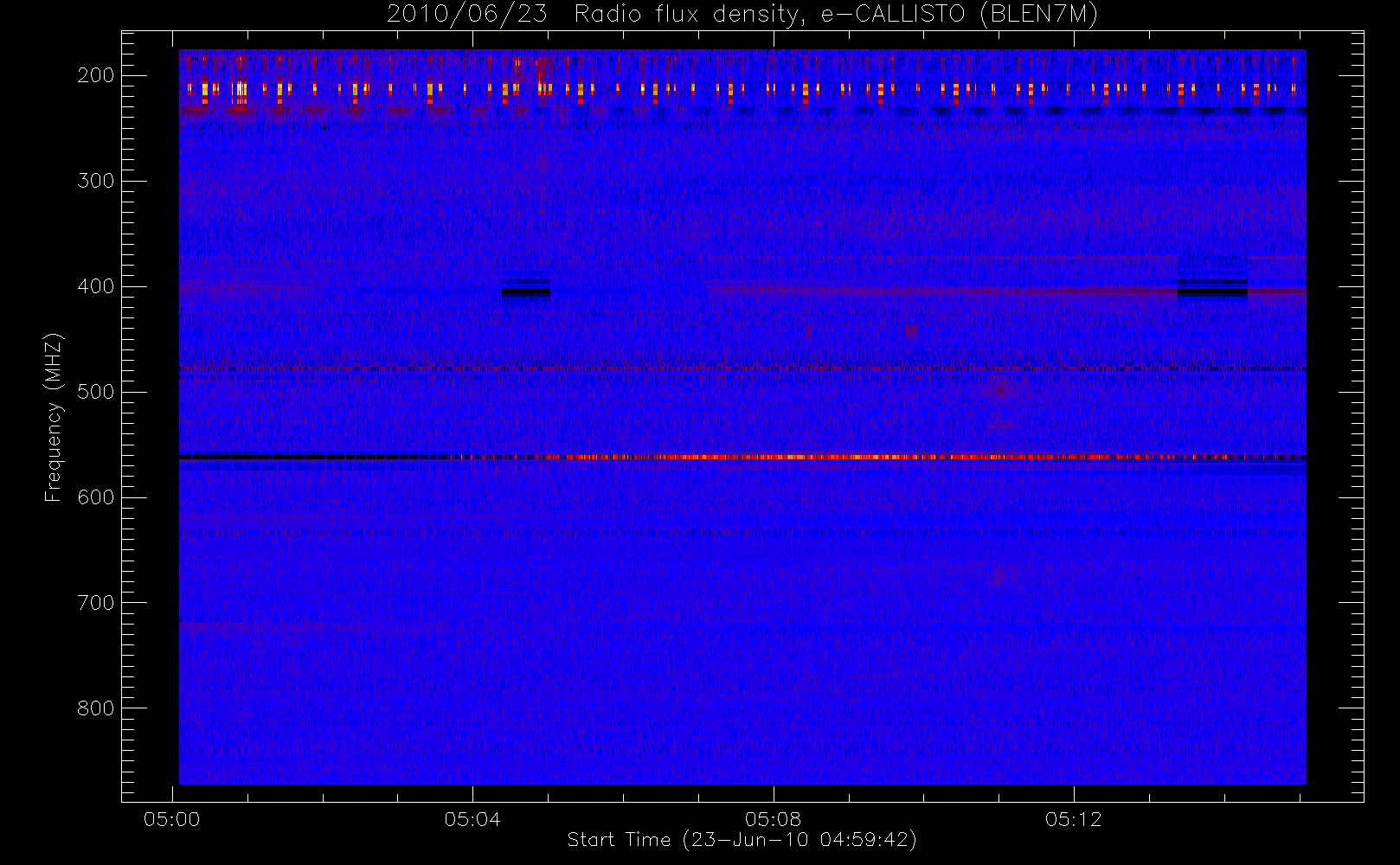Click the 05:04 time tick label
This screenshot has height=865, width=1400.
point(472,819)
